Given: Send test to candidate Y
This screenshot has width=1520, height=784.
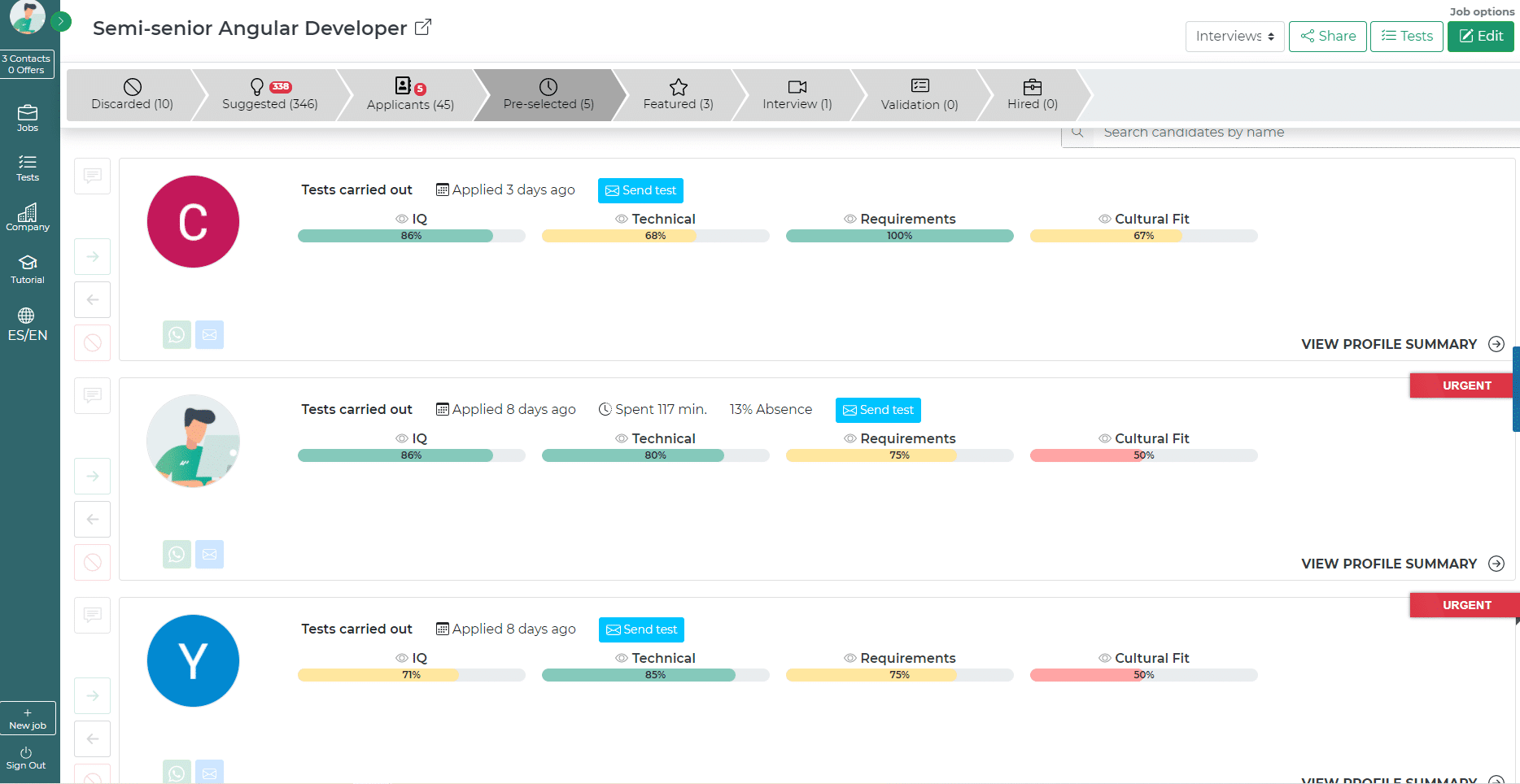Looking at the screenshot, I should pos(641,629).
